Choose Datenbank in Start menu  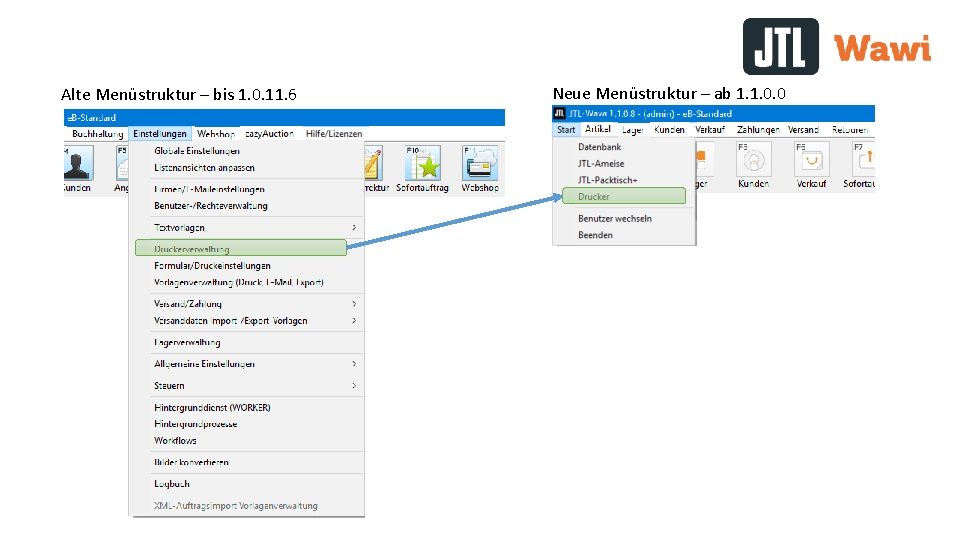pyautogui.click(x=599, y=147)
